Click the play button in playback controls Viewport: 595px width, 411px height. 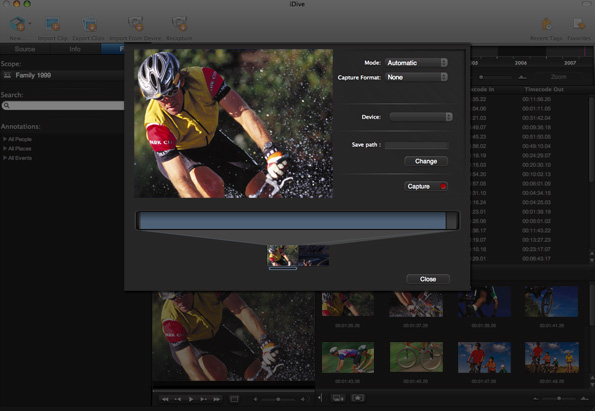[191, 399]
